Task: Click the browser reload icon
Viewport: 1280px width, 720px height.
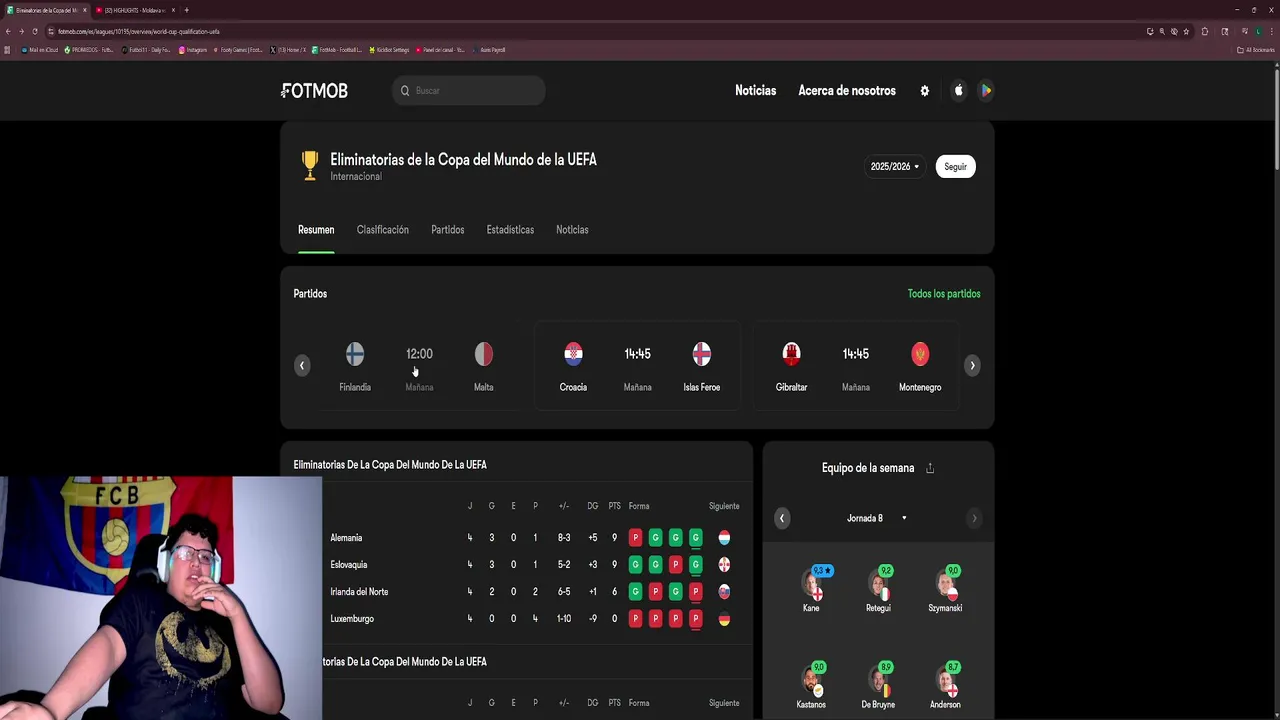Action: (x=35, y=31)
